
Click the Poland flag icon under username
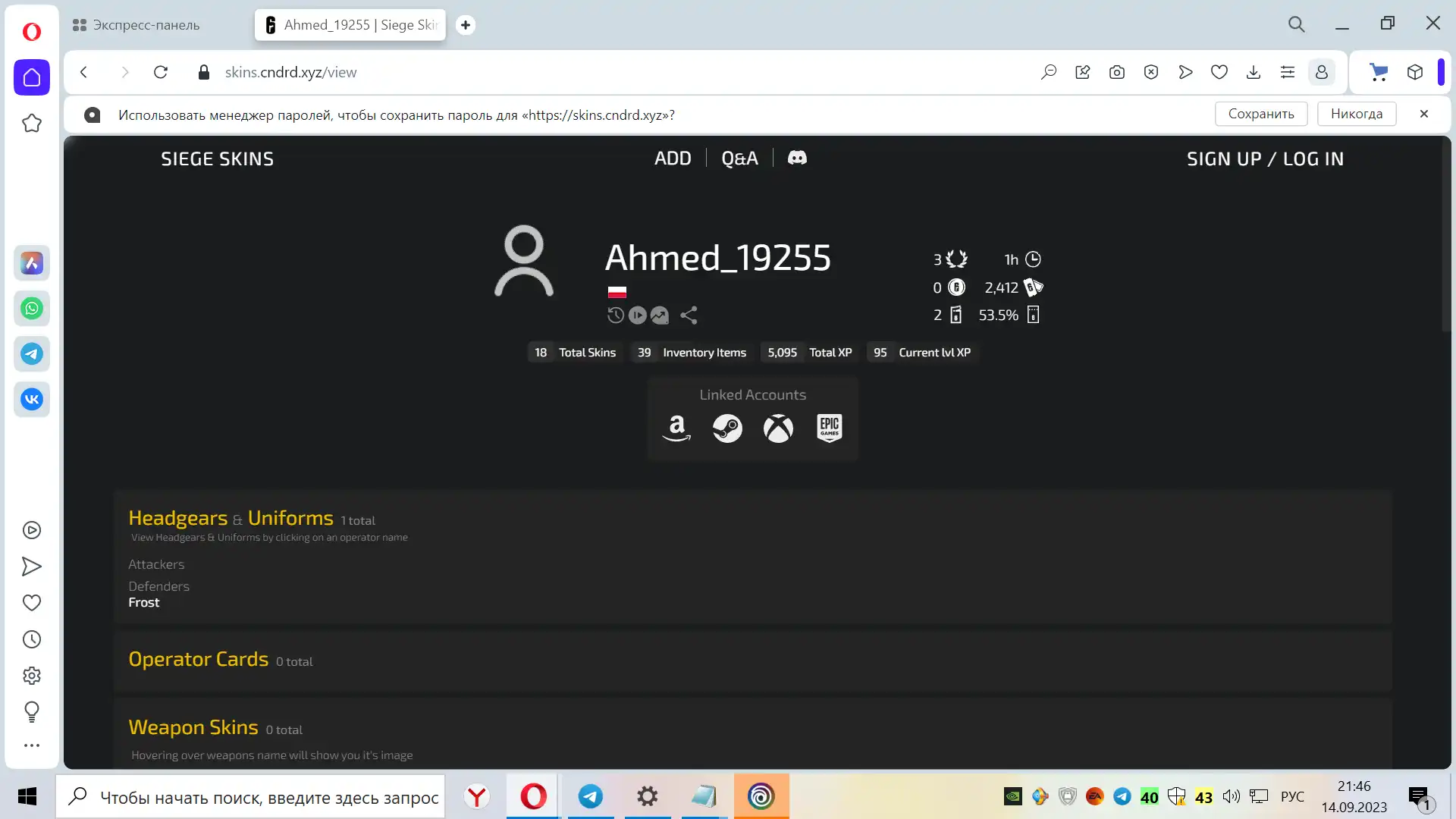pos(617,291)
